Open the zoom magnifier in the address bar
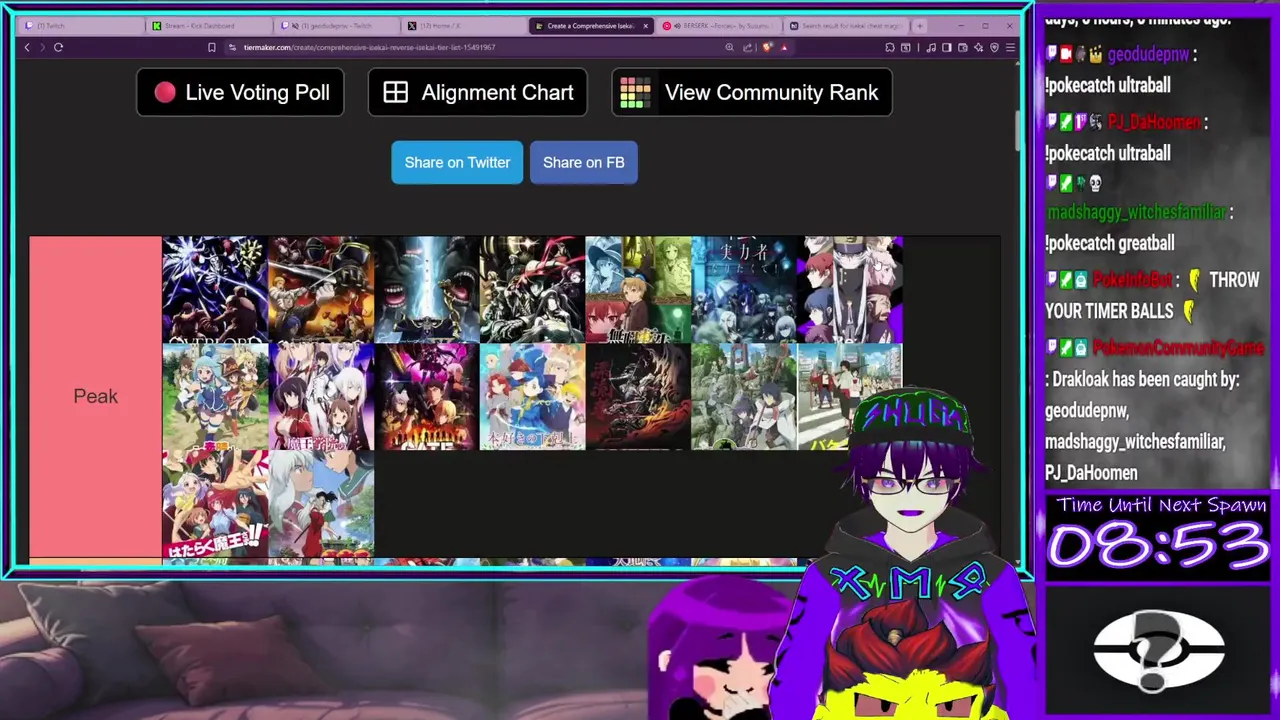This screenshot has height=720, width=1280. pos(729,47)
